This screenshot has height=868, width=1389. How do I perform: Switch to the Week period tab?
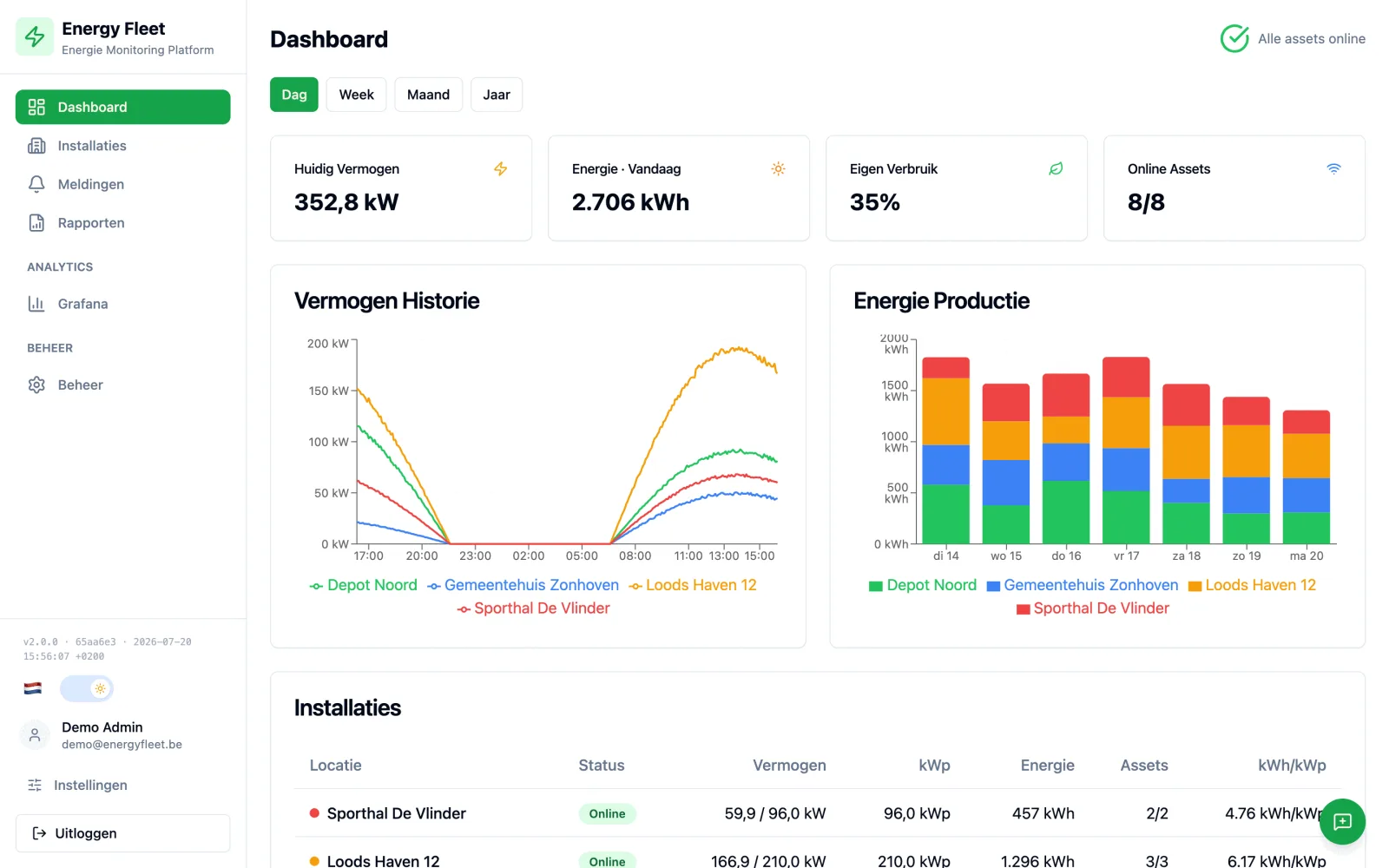pos(356,95)
